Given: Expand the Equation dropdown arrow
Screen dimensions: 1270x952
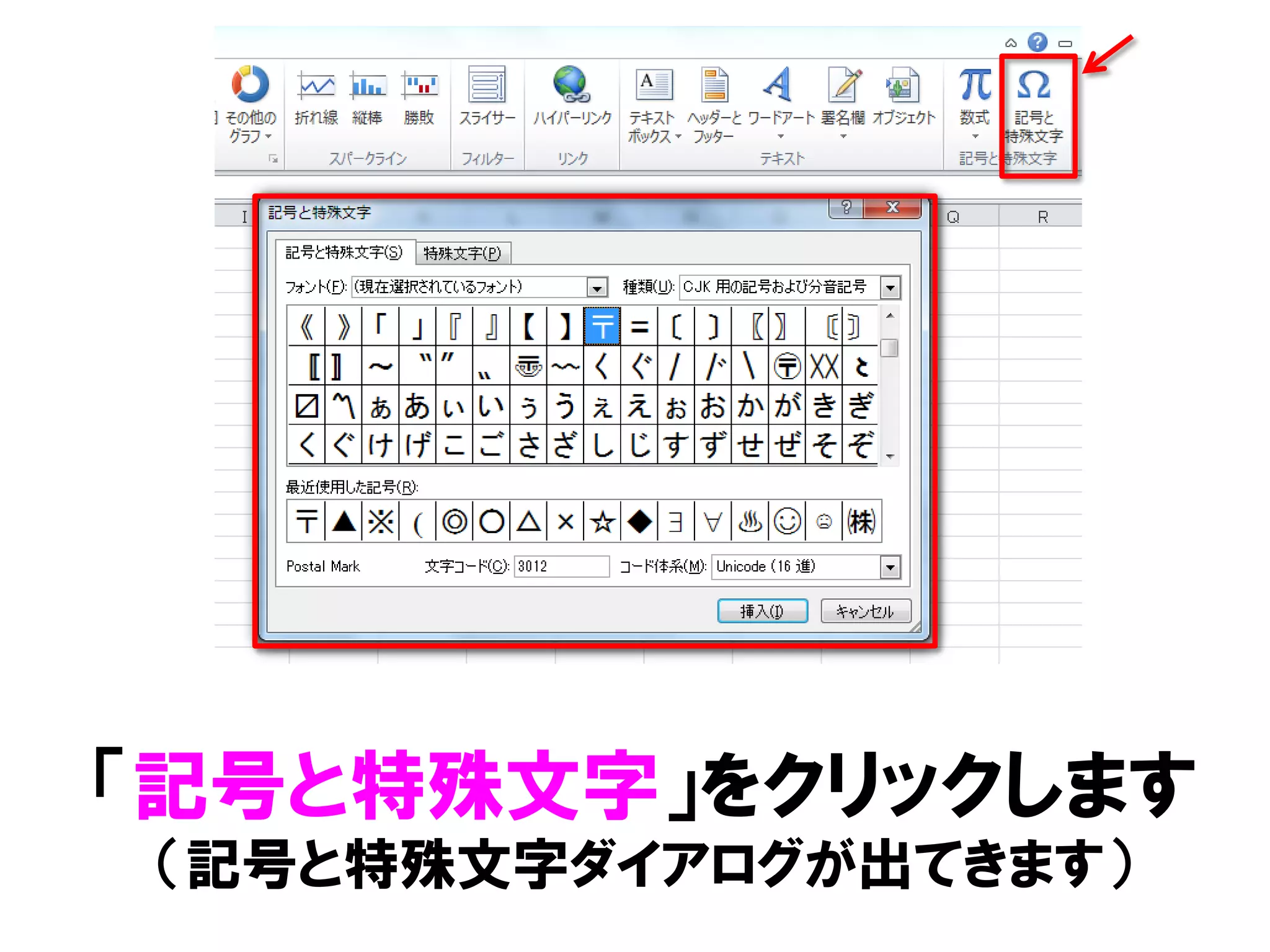Looking at the screenshot, I should point(975,136).
